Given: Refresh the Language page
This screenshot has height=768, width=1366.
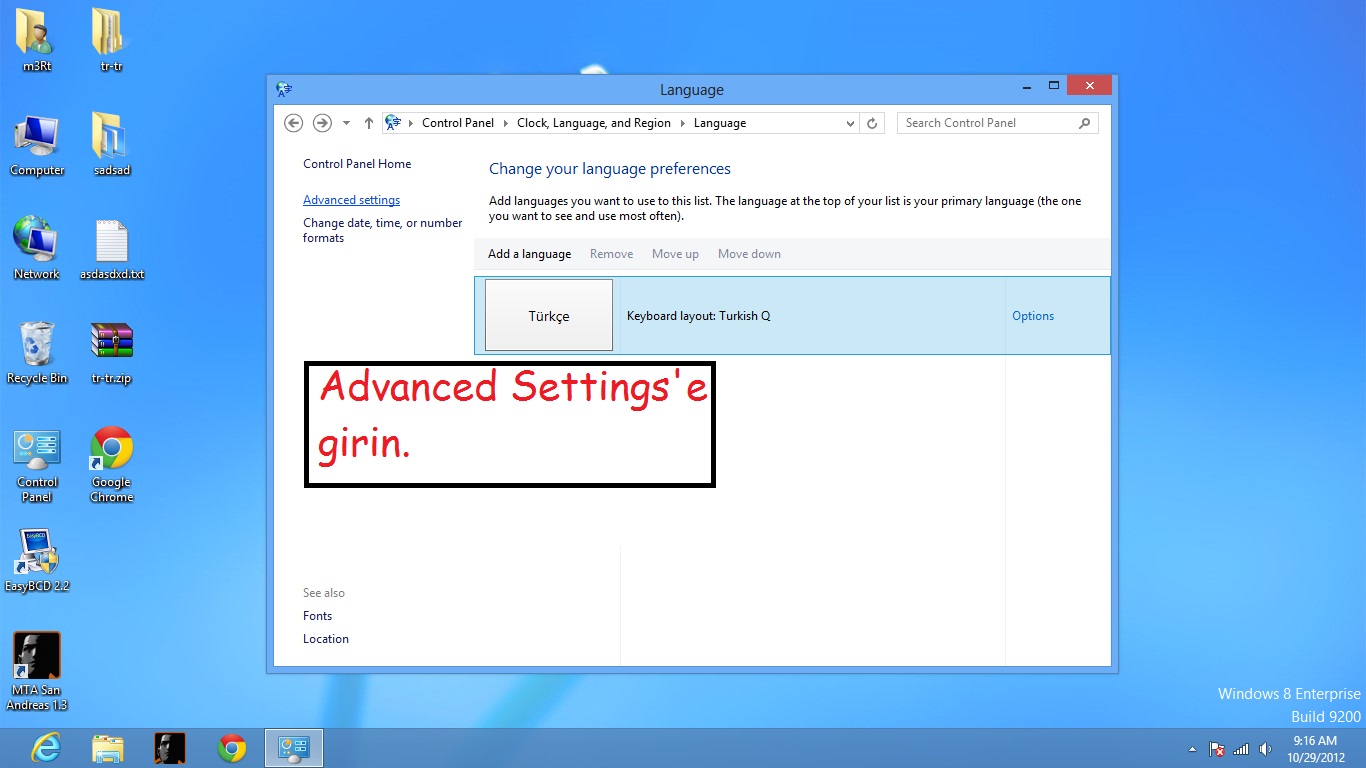Looking at the screenshot, I should (872, 123).
